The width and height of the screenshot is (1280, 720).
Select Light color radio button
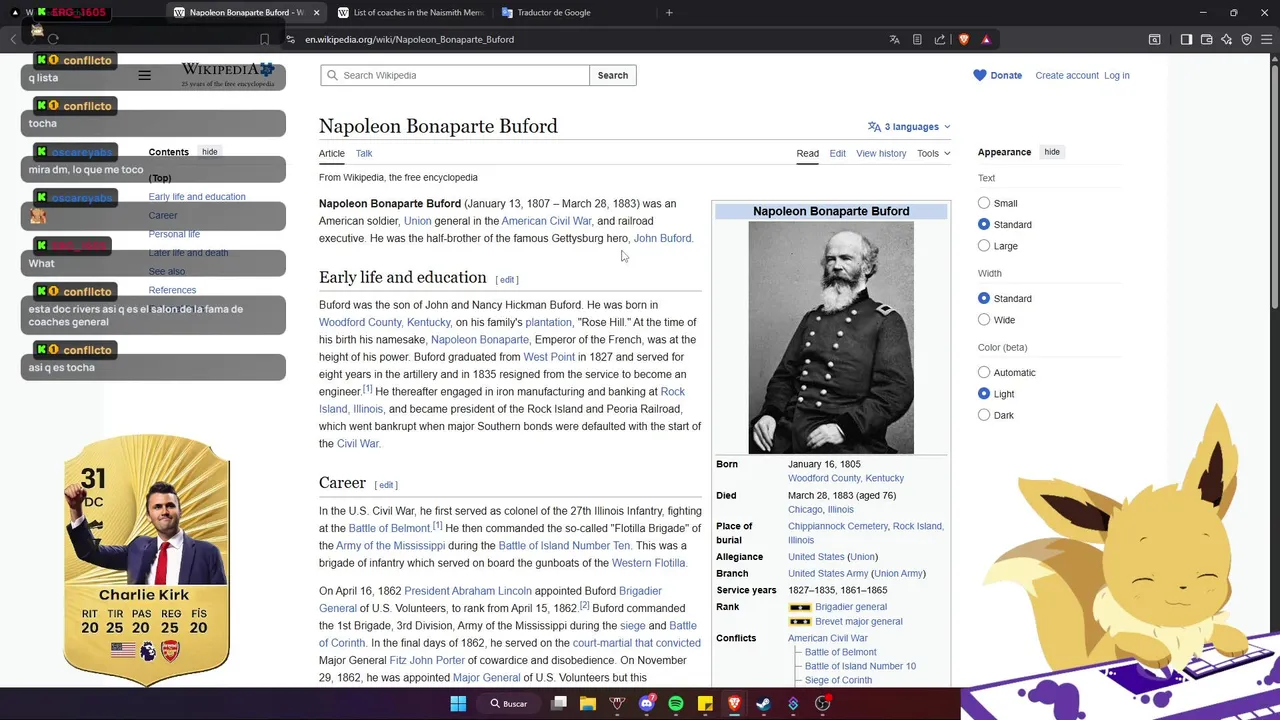[x=984, y=394]
